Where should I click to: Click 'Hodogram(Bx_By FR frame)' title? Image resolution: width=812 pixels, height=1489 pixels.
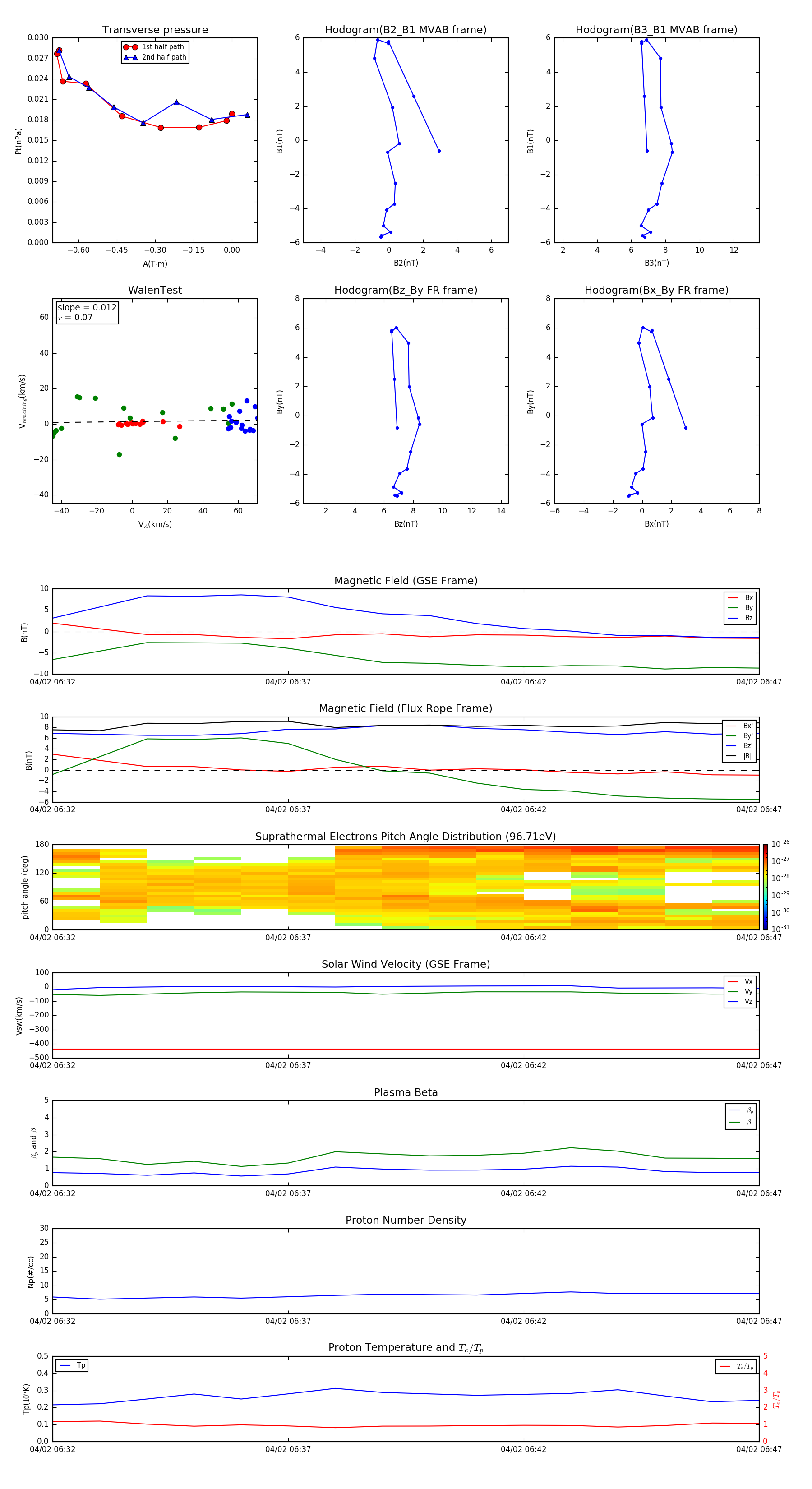[x=656, y=290]
